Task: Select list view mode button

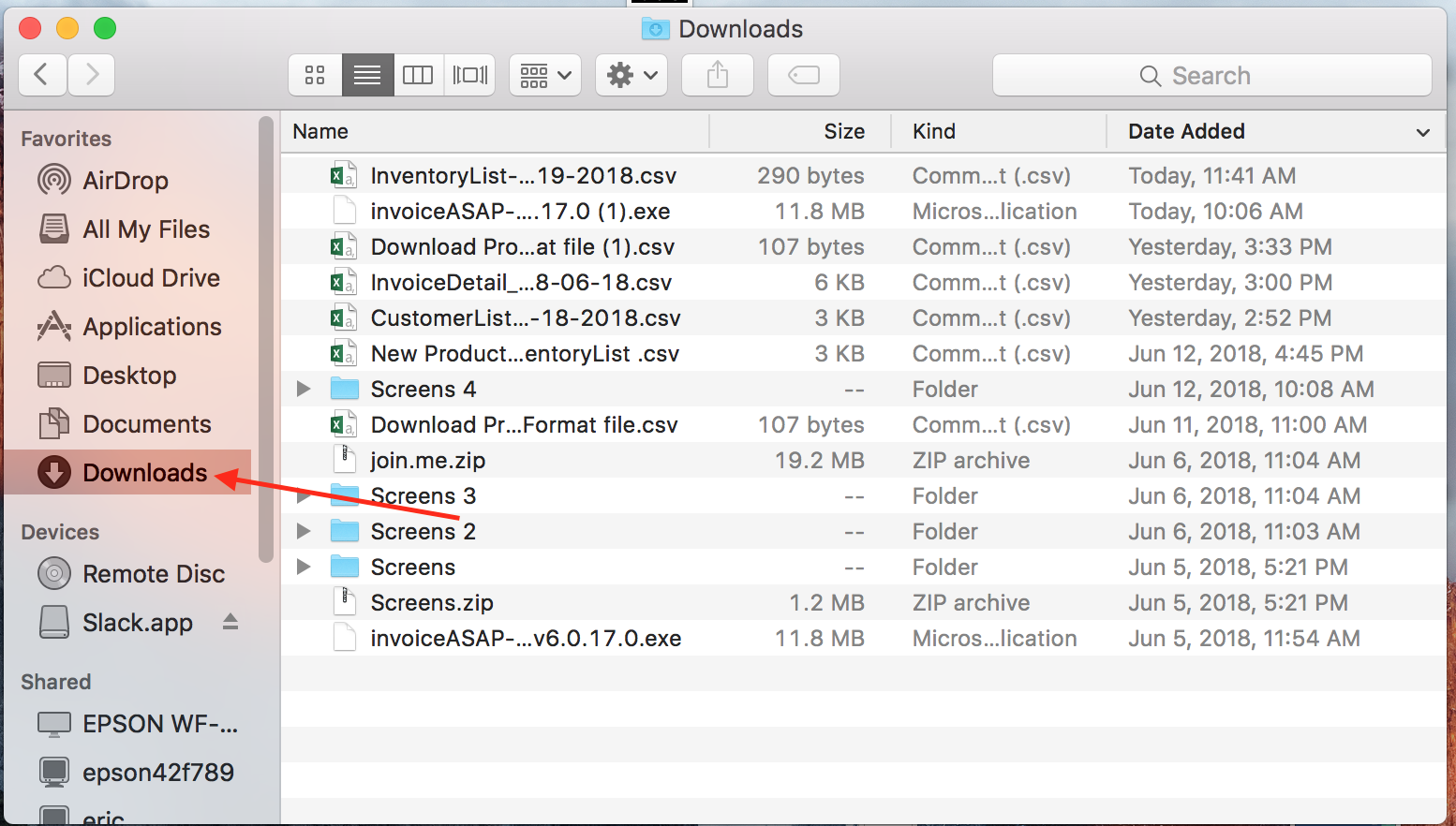Action: (367, 75)
